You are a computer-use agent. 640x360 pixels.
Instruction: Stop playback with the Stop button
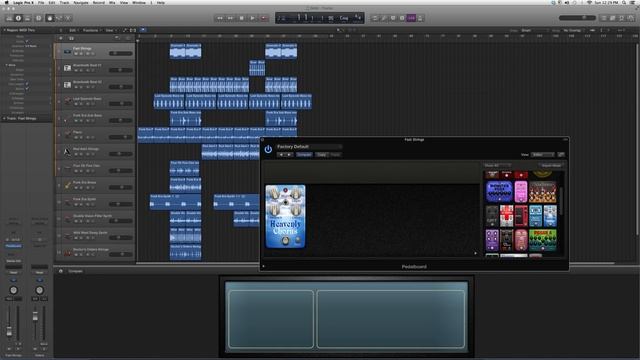(x=242, y=18)
